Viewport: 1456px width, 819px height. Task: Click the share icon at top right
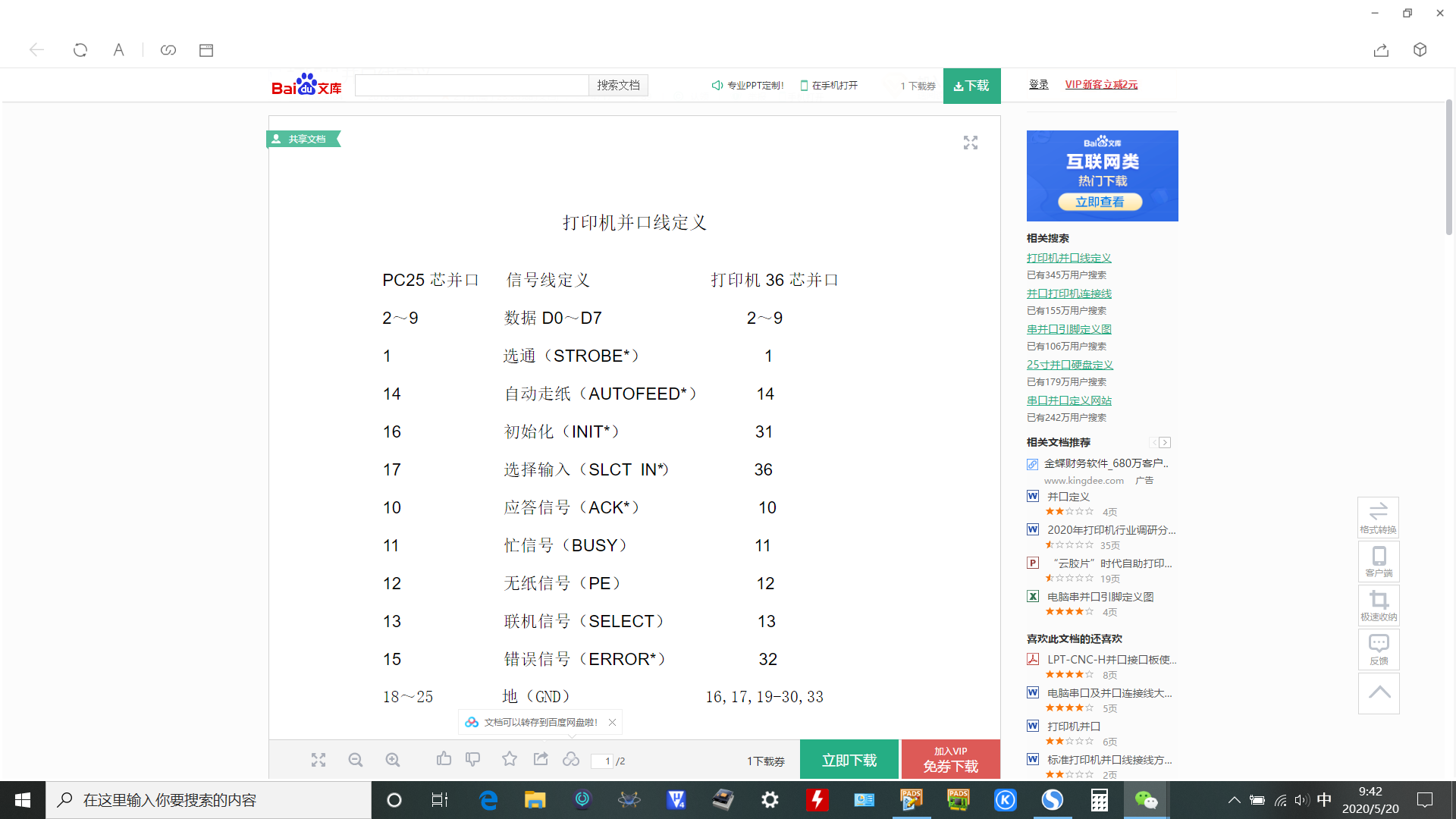tap(1381, 50)
